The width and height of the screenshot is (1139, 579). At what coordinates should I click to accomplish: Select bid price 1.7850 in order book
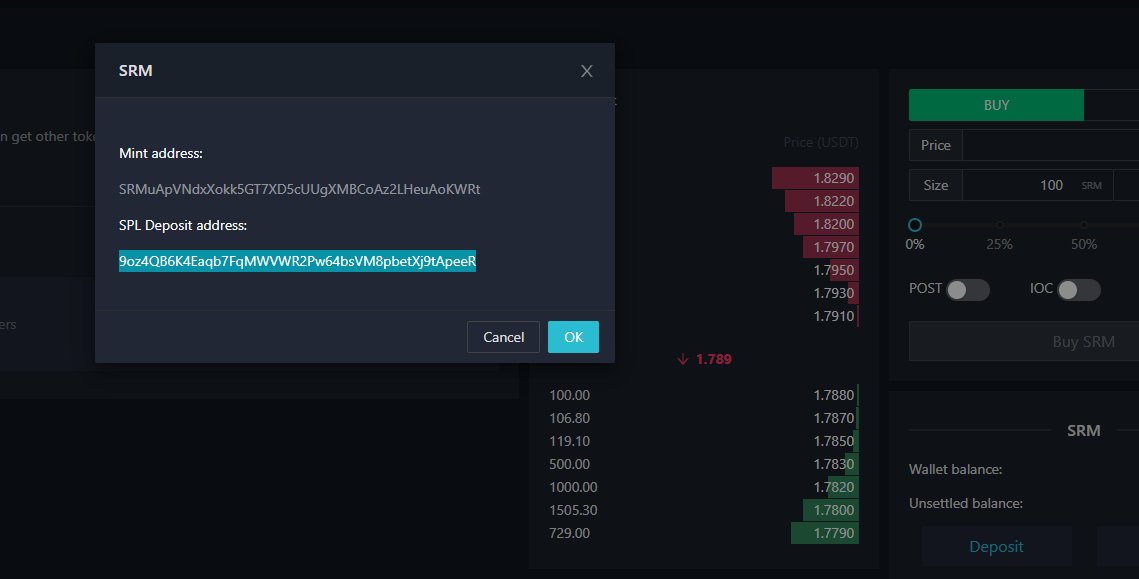(x=834, y=441)
